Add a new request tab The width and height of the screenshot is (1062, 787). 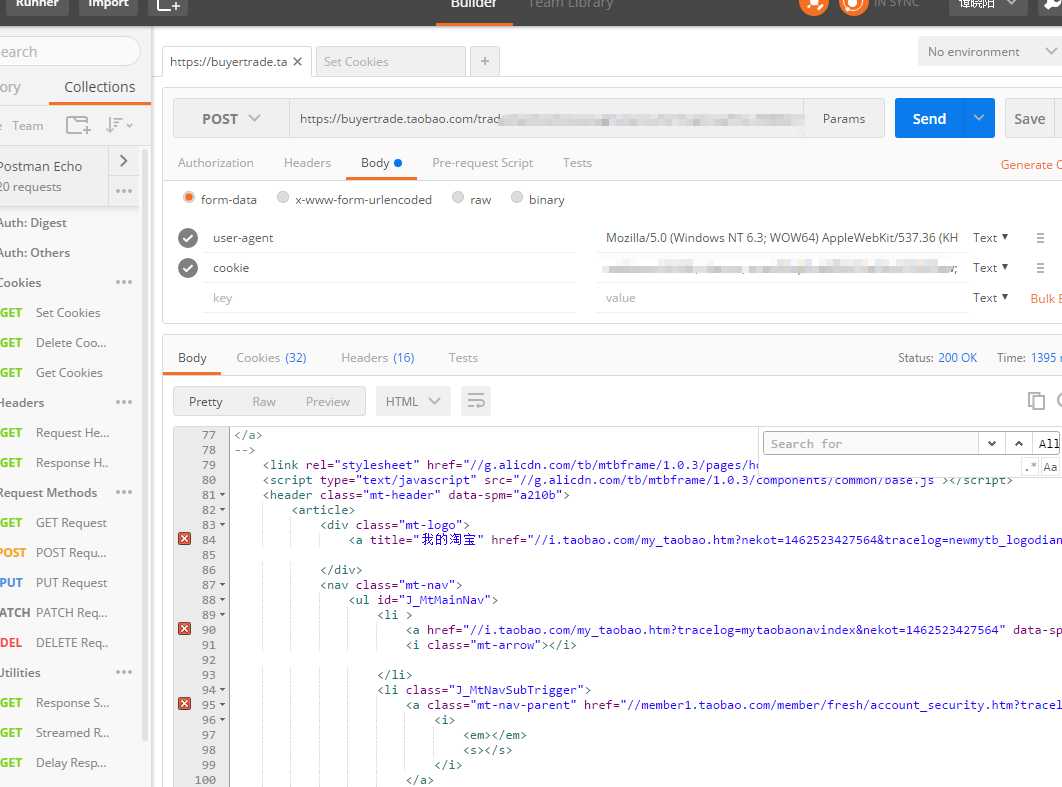[x=485, y=62]
